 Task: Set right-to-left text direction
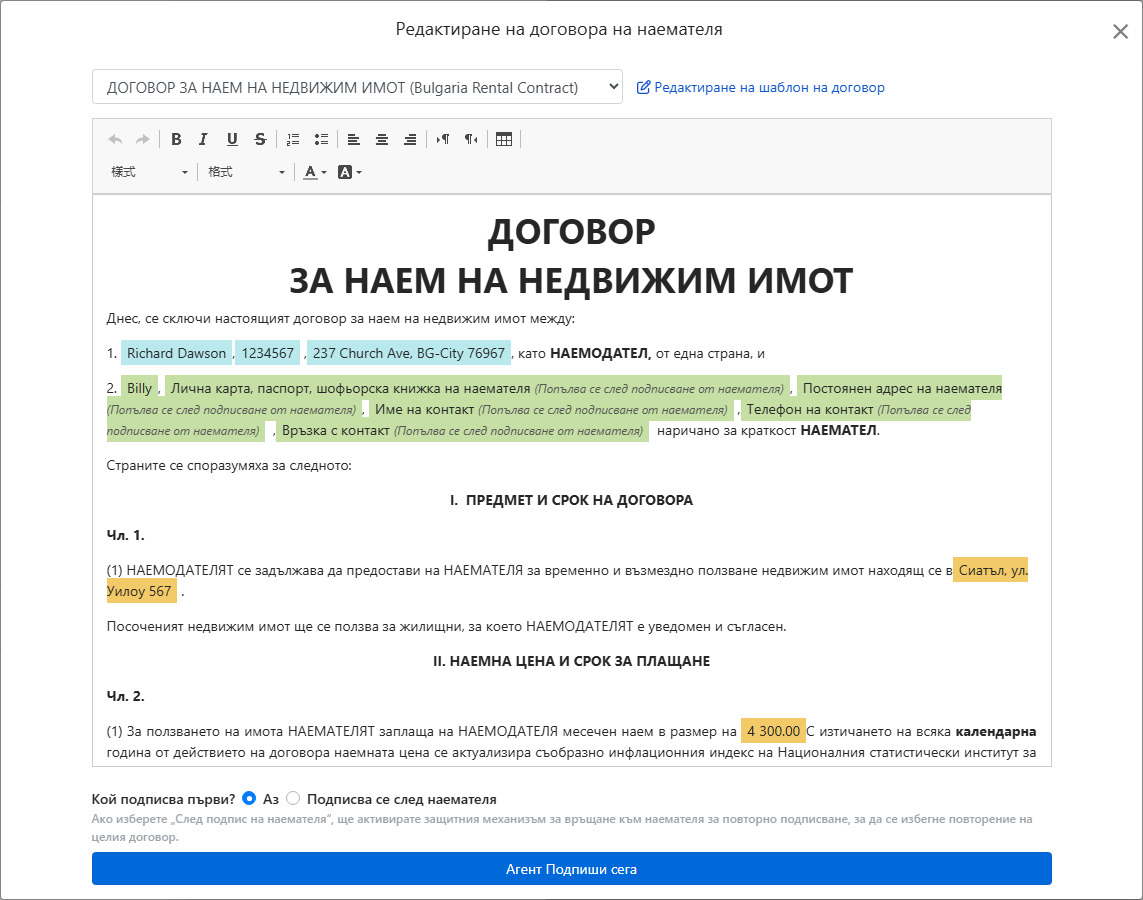point(472,139)
